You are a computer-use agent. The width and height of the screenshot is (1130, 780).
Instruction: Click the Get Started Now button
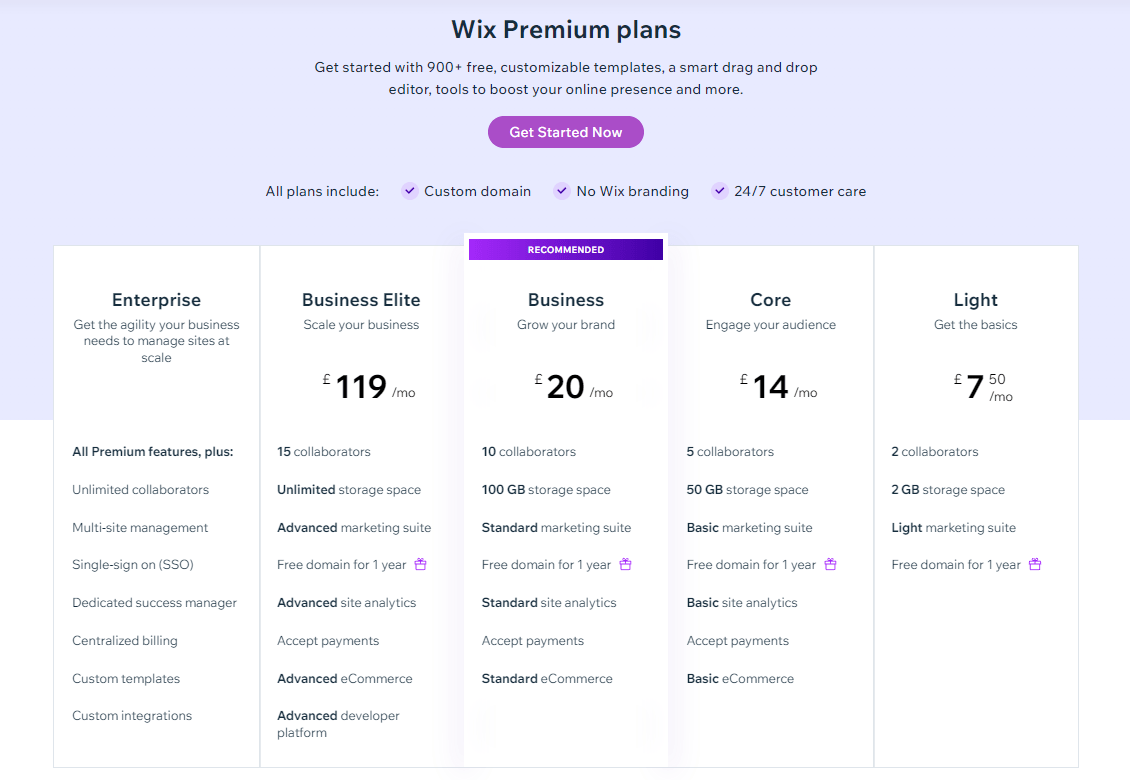(565, 131)
